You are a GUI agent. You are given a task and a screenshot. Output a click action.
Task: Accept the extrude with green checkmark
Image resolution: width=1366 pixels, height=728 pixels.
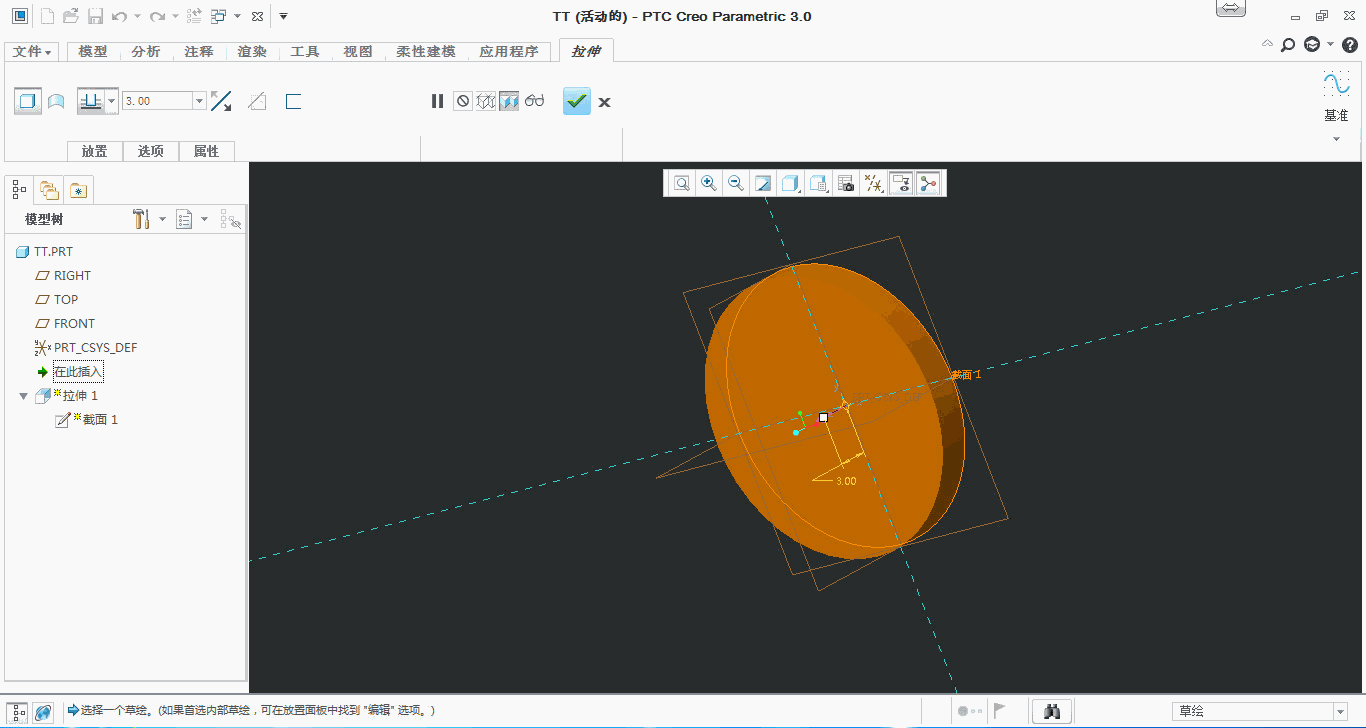coord(577,101)
